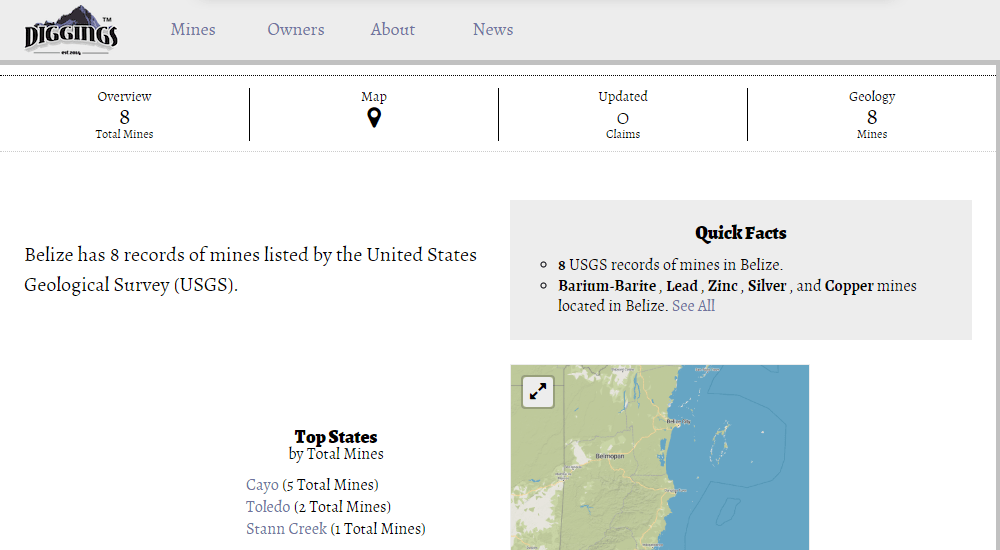Switch to the Updated claims tab

[623, 115]
